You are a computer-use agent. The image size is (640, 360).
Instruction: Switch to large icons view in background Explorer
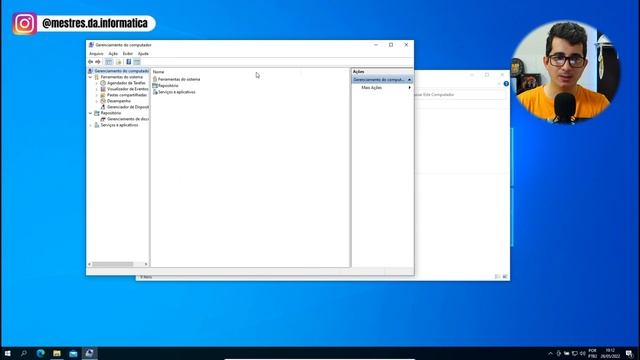pos(505,277)
